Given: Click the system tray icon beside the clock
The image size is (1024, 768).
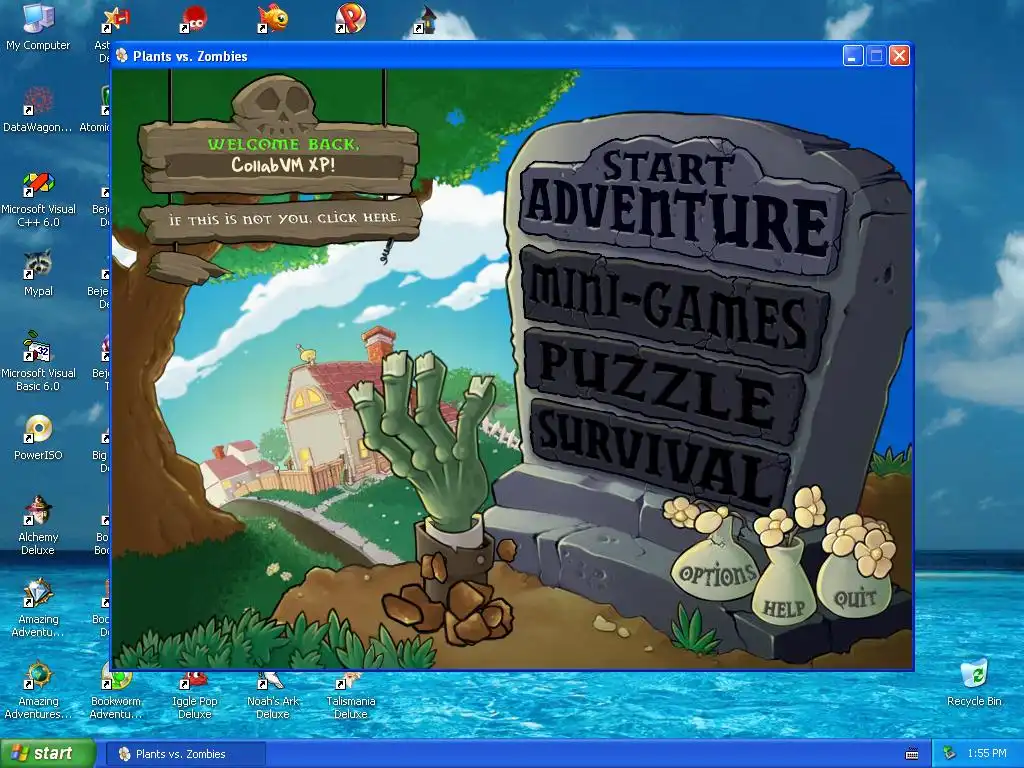Looking at the screenshot, I should (x=950, y=754).
